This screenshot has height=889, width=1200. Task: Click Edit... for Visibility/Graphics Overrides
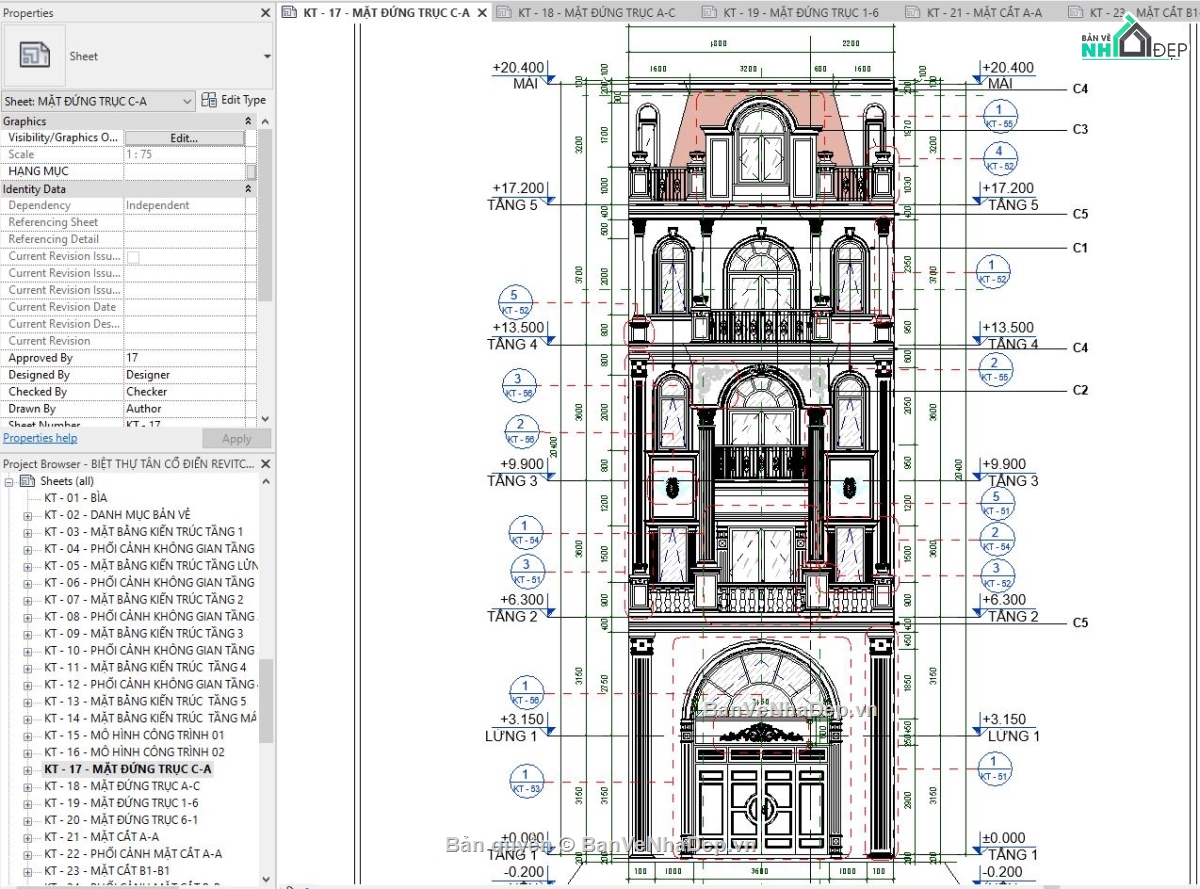point(185,137)
